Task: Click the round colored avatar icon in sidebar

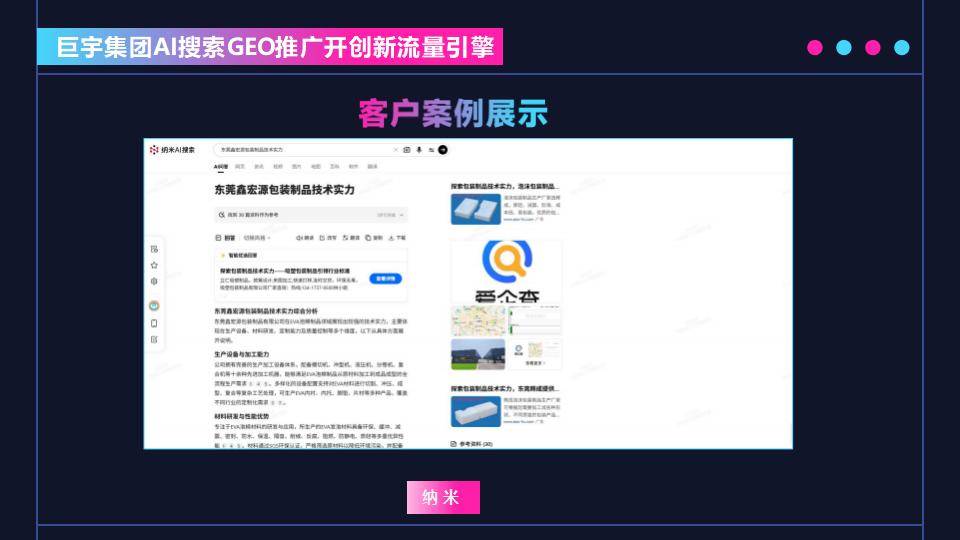Action: coord(154,306)
